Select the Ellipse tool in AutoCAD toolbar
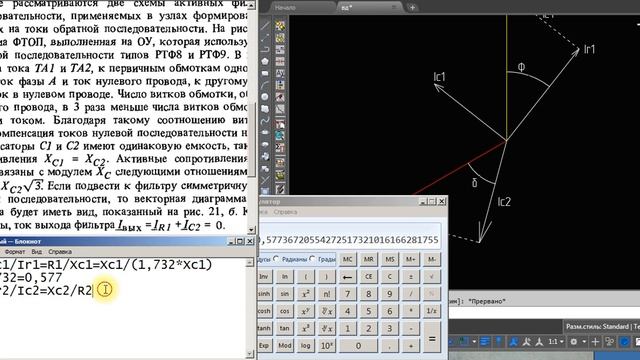640x360 pixels. coord(265,133)
